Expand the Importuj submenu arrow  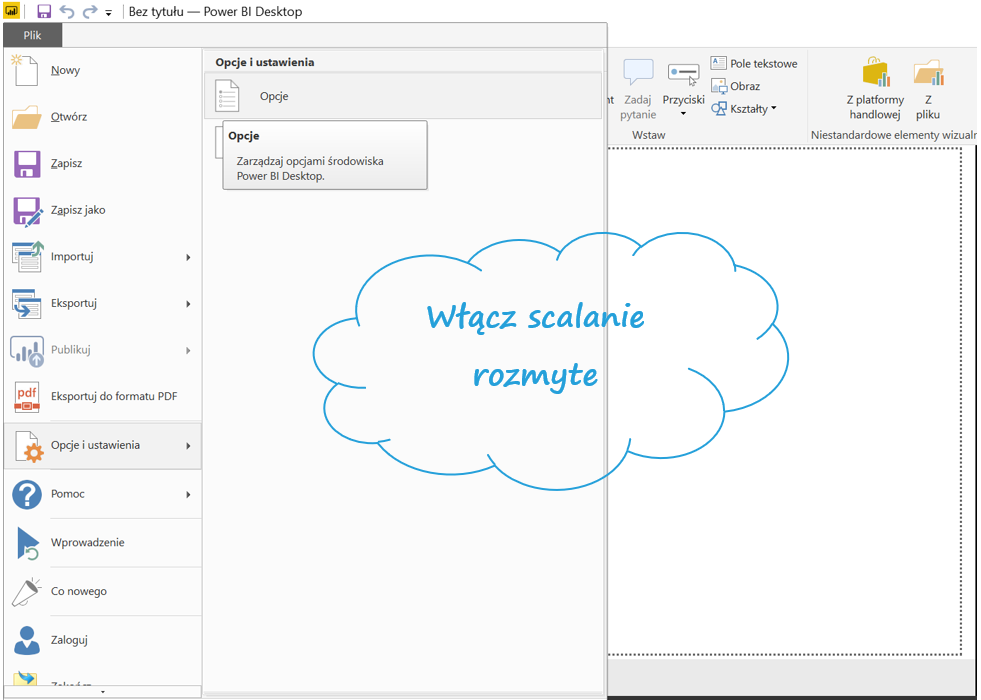click(x=188, y=257)
